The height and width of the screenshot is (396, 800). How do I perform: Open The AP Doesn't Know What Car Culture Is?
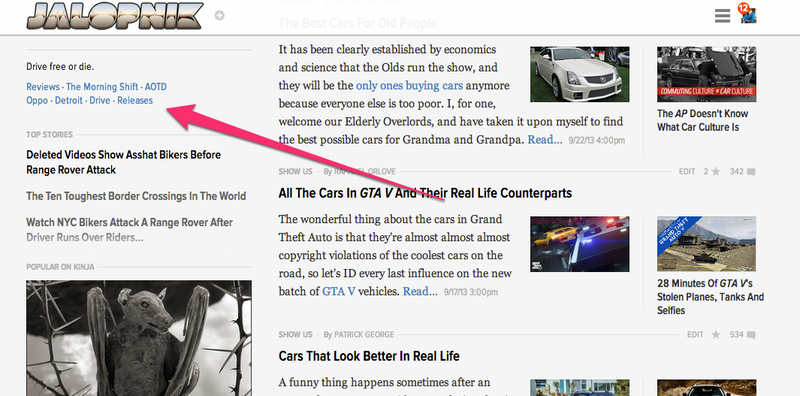tap(703, 120)
